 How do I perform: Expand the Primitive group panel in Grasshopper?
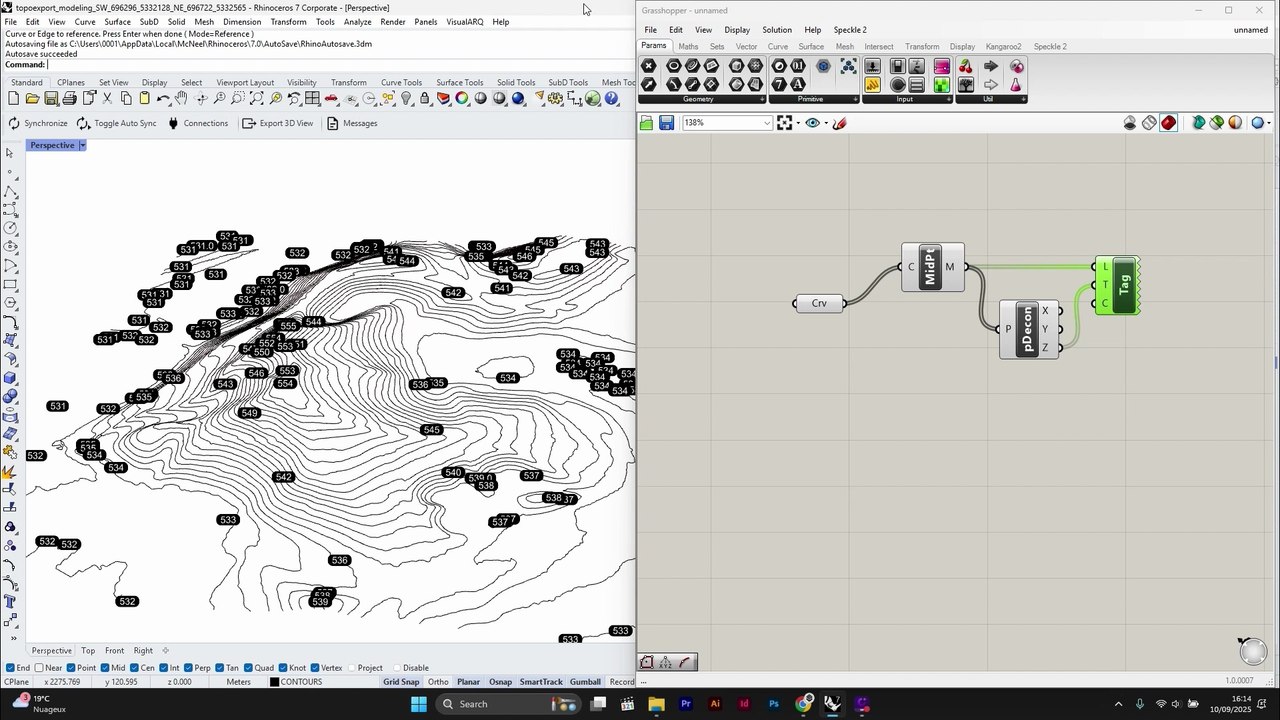coord(855,99)
